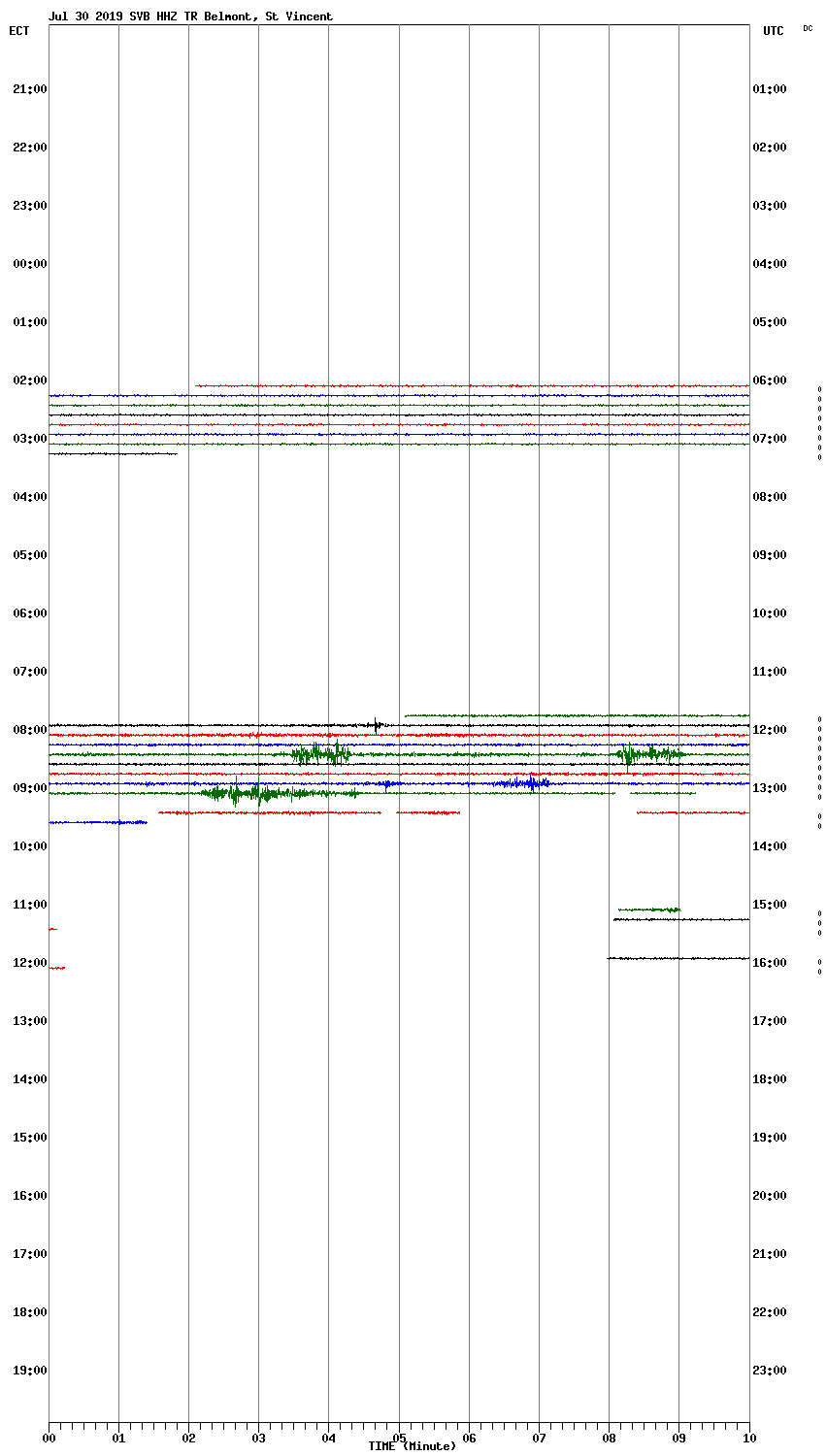Click the ECT 08:00 time label
This screenshot has height=1456, width=827.
click(30, 730)
